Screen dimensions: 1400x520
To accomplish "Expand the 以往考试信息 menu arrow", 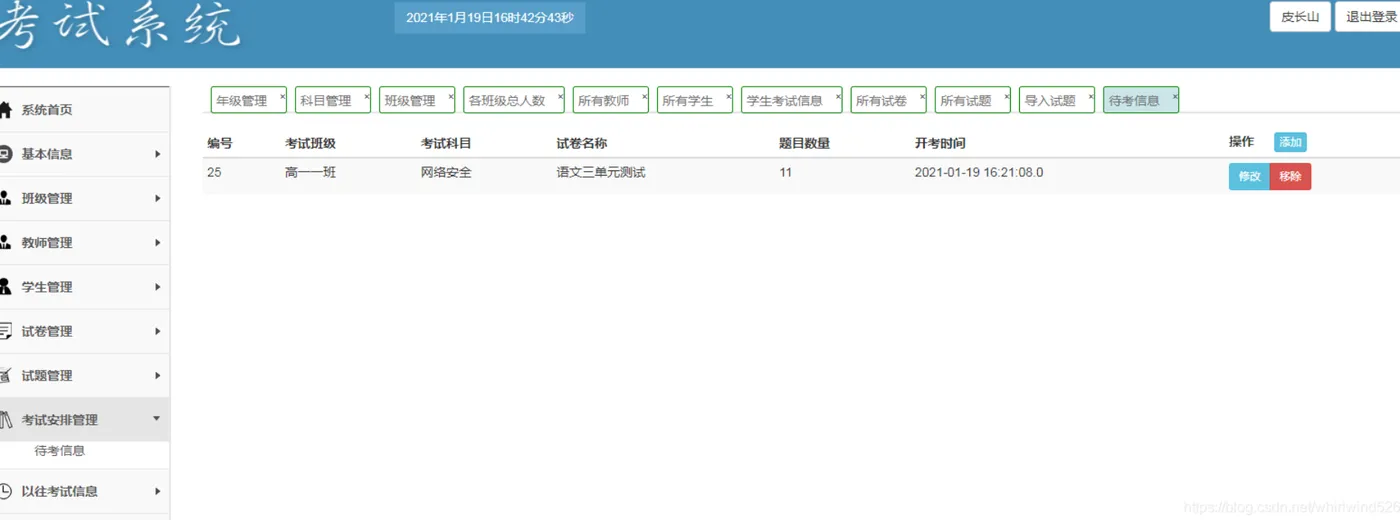I will click(x=158, y=491).
